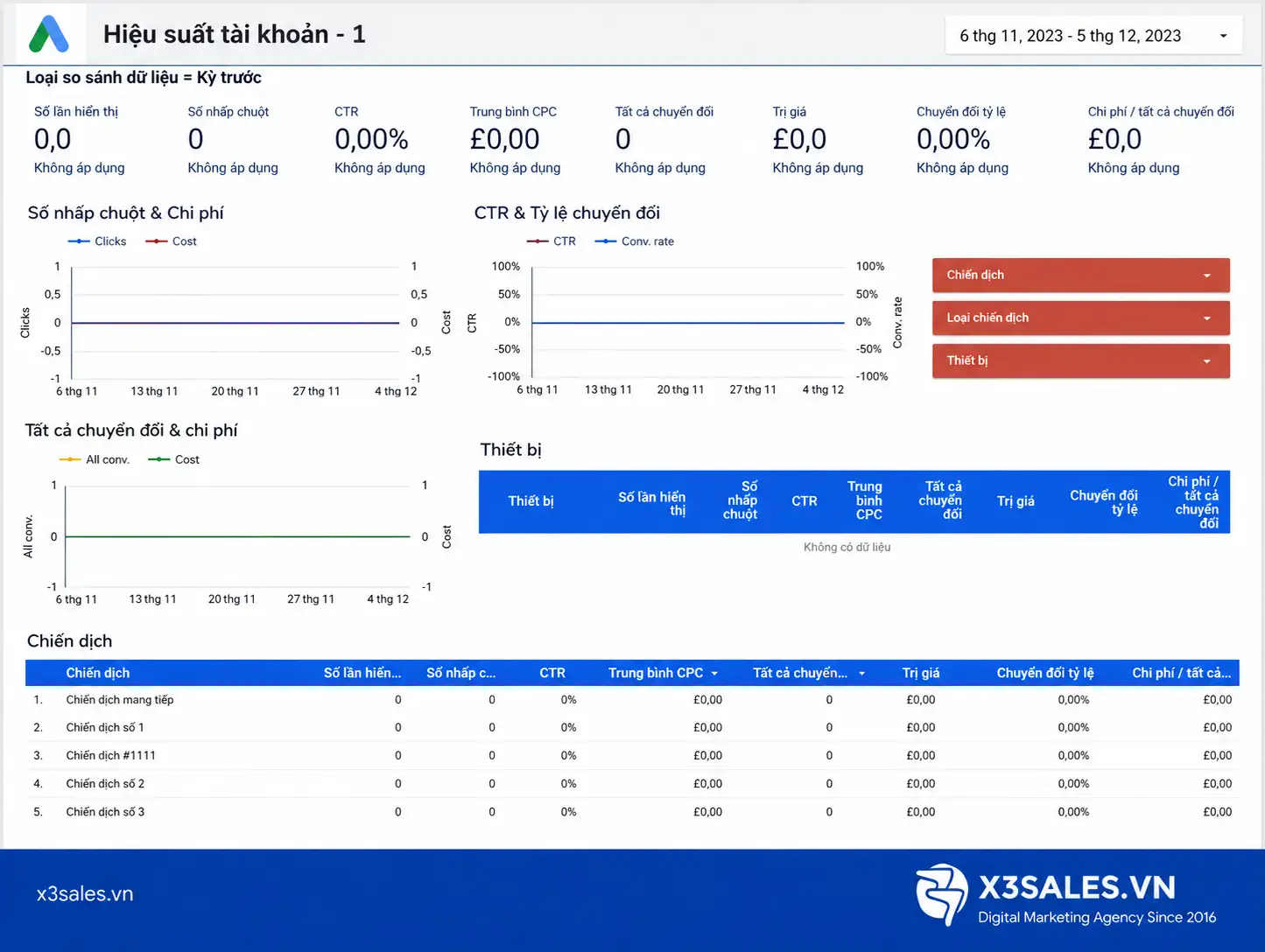This screenshot has width=1265, height=952.
Task: Toggle Cost series in conversions chart legend
Action: click(173, 459)
